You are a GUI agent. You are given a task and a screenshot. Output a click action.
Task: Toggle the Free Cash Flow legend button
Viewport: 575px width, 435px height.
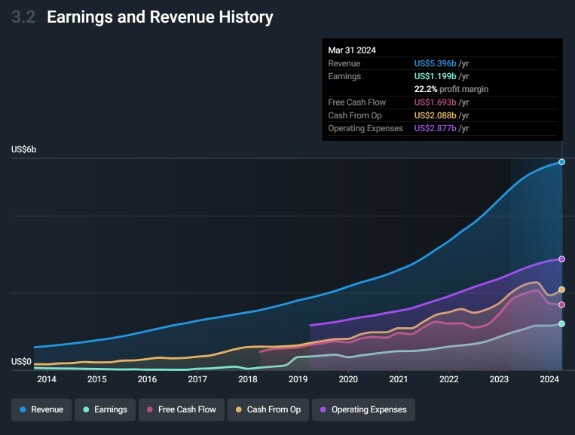(x=182, y=410)
